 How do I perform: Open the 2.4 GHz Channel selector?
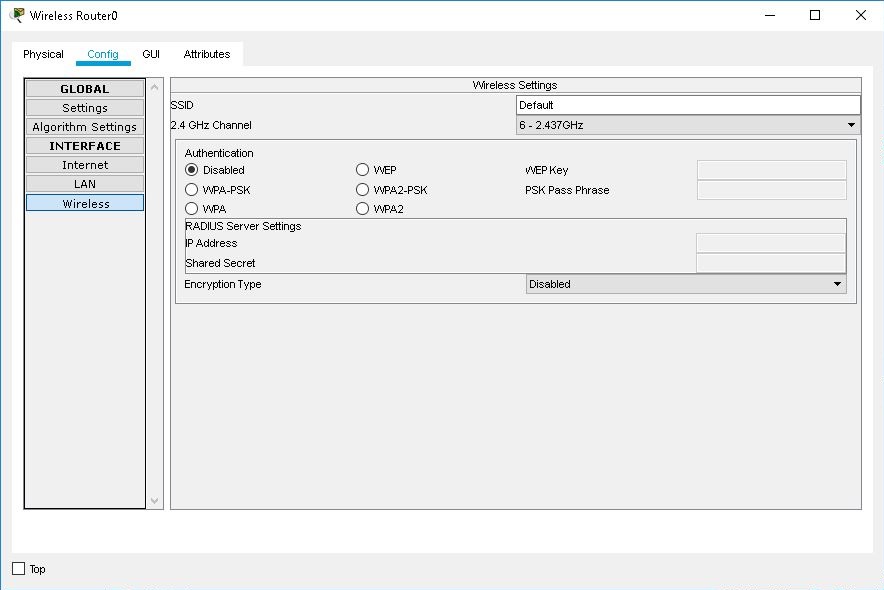pos(687,124)
